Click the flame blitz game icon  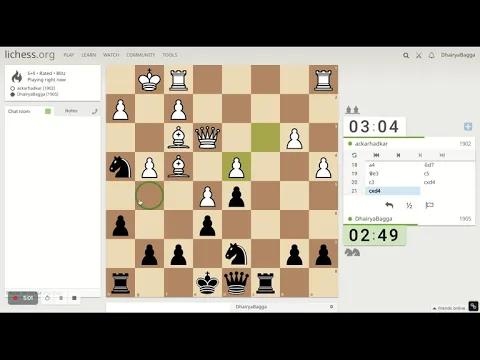(17, 77)
